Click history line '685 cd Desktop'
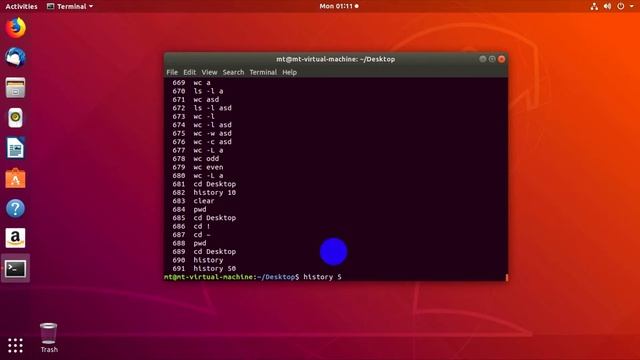Viewport: 640px width, 360px height. tap(204, 218)
